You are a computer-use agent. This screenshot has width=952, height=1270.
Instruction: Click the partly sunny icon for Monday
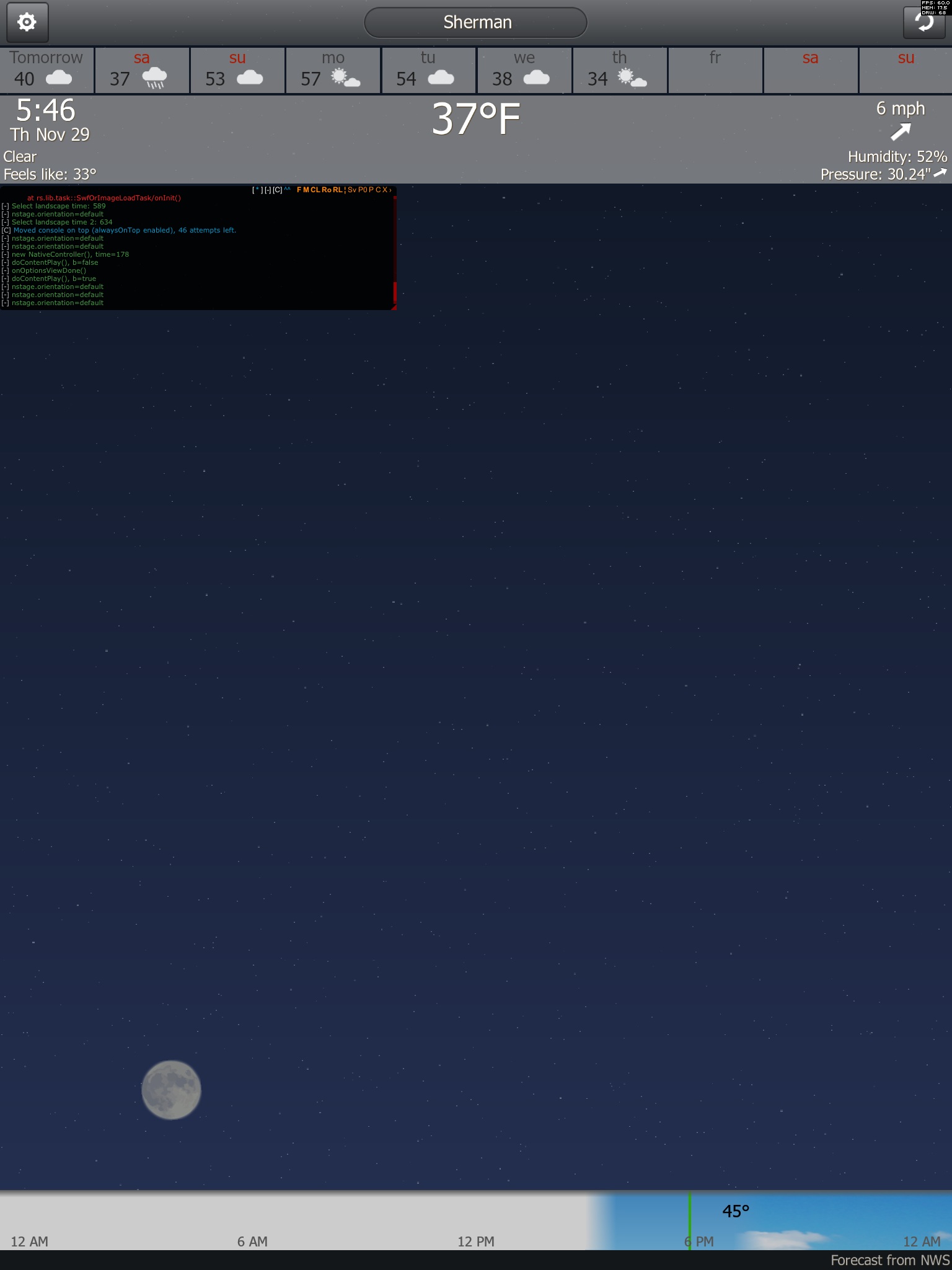[345, 79]
